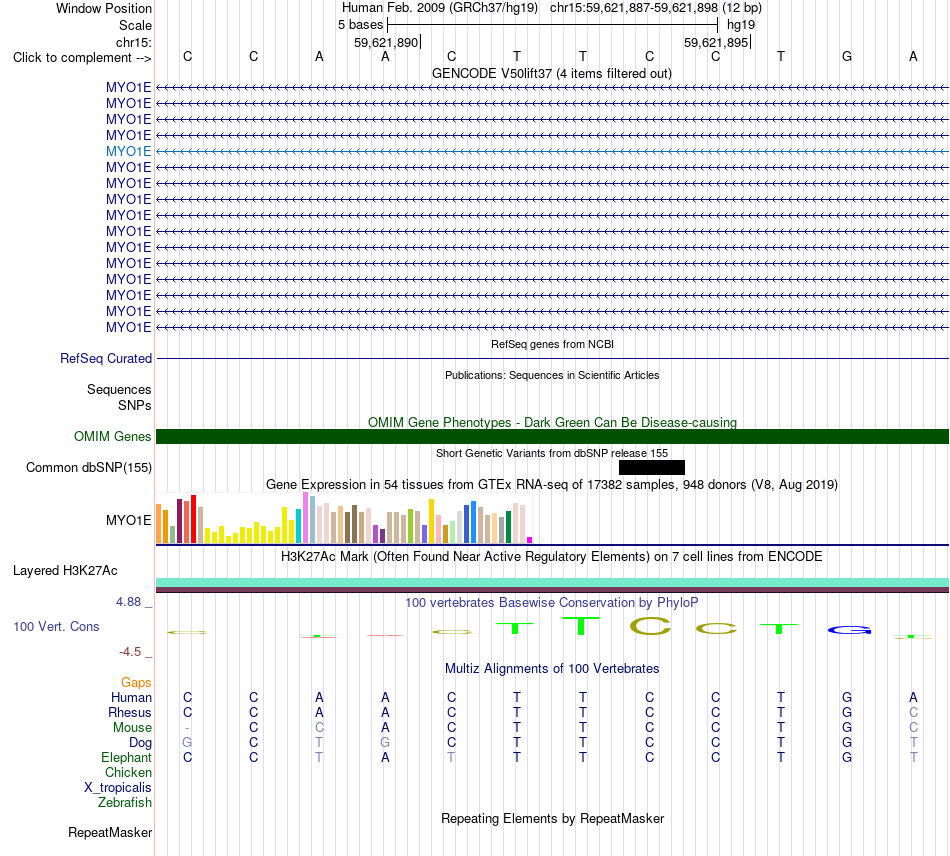Click the 59,621,895 coordinate marker

(716, 42)
